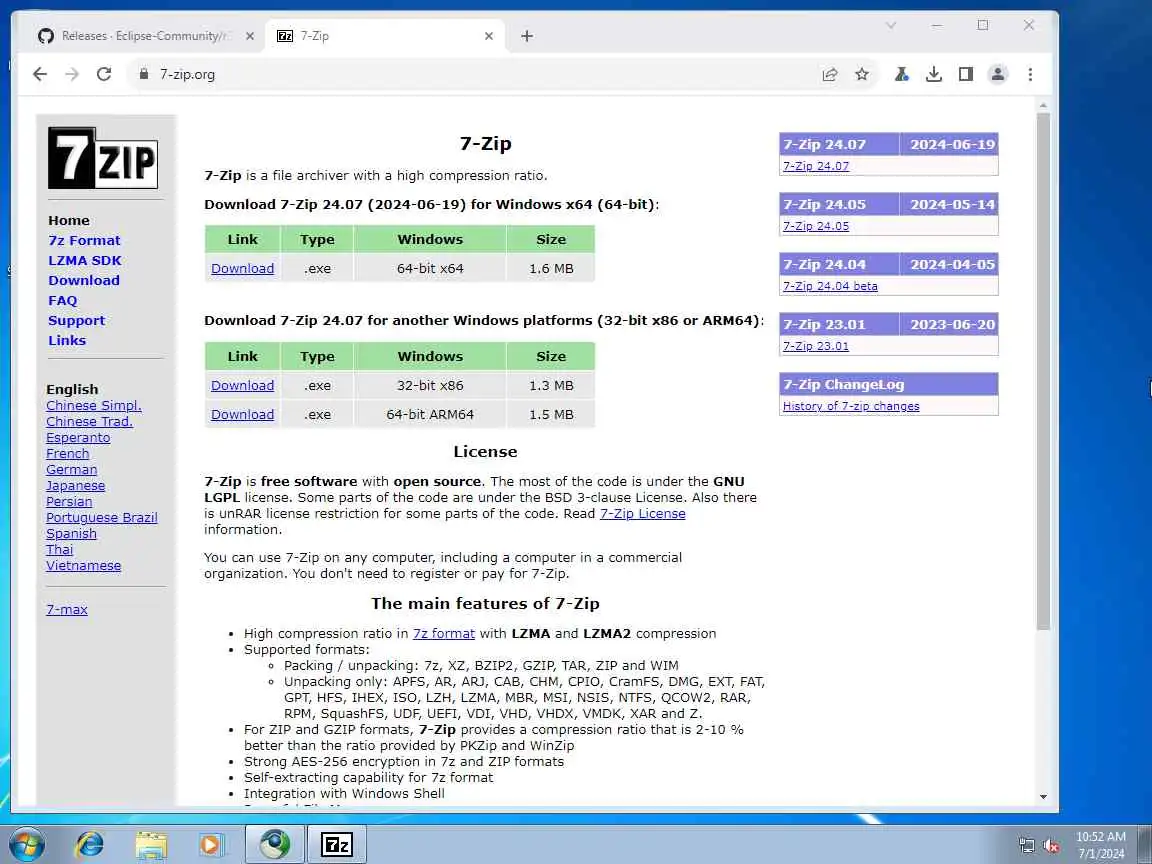This screenshot has height=864, width=1152.
Task: Open Home in sidebar menu
Action: pos(69,220)
